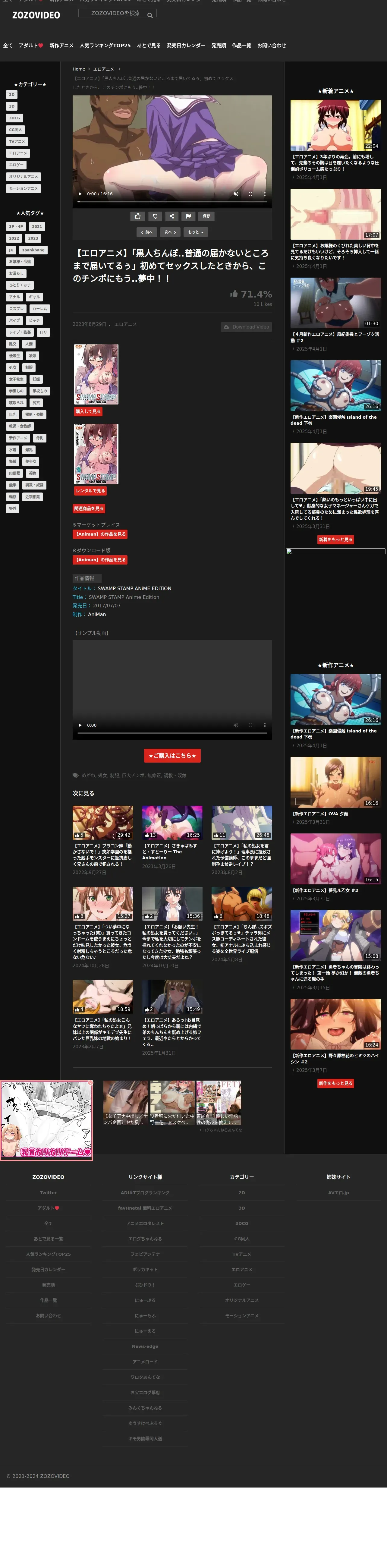Enter fullscreen on main video player
The image size is (387, 1568).
click(x=250, y=194)
